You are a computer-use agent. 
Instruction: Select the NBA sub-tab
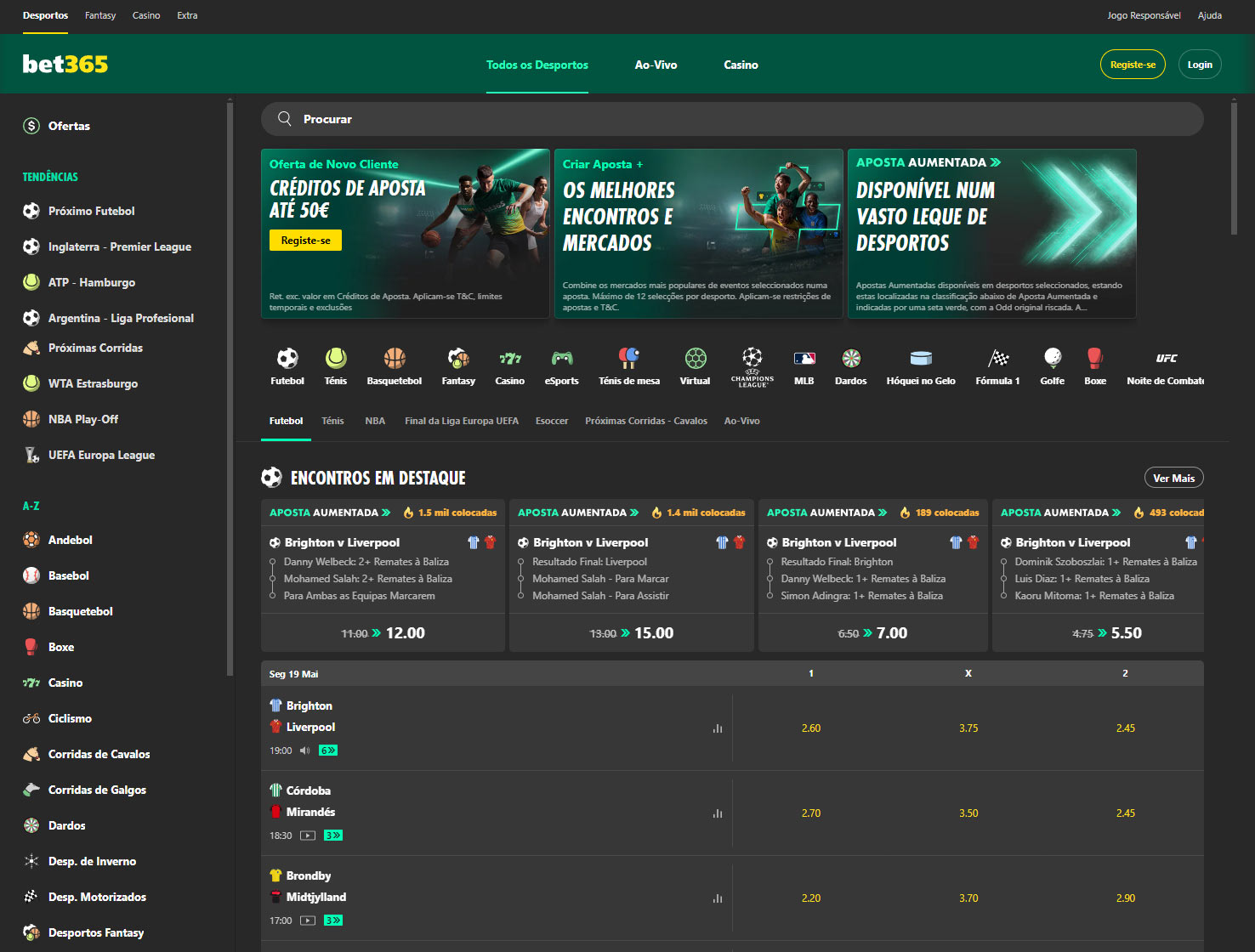click(375, 421)
